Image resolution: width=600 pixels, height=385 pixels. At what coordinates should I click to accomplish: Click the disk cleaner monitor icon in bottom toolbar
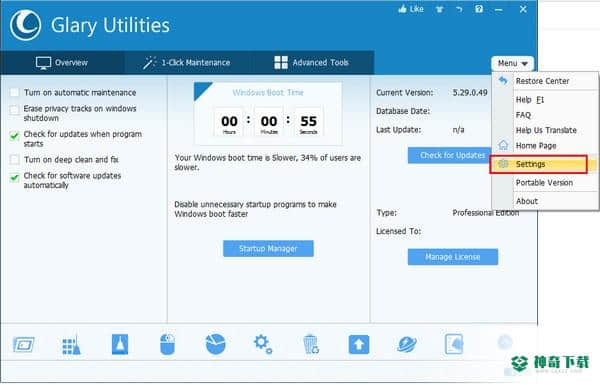[23, 344]
